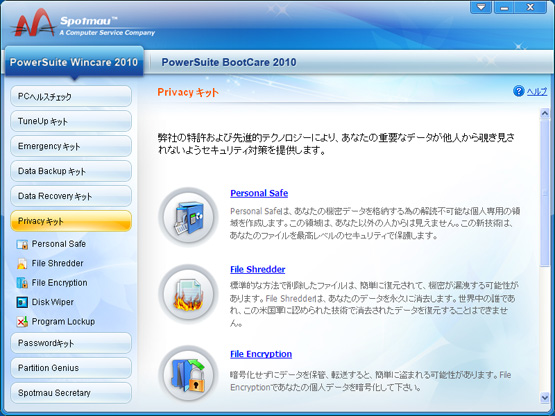Click the large Personal Safe vault icon
The width and height of the screenshot is (555, 416).
coord(188,217)
